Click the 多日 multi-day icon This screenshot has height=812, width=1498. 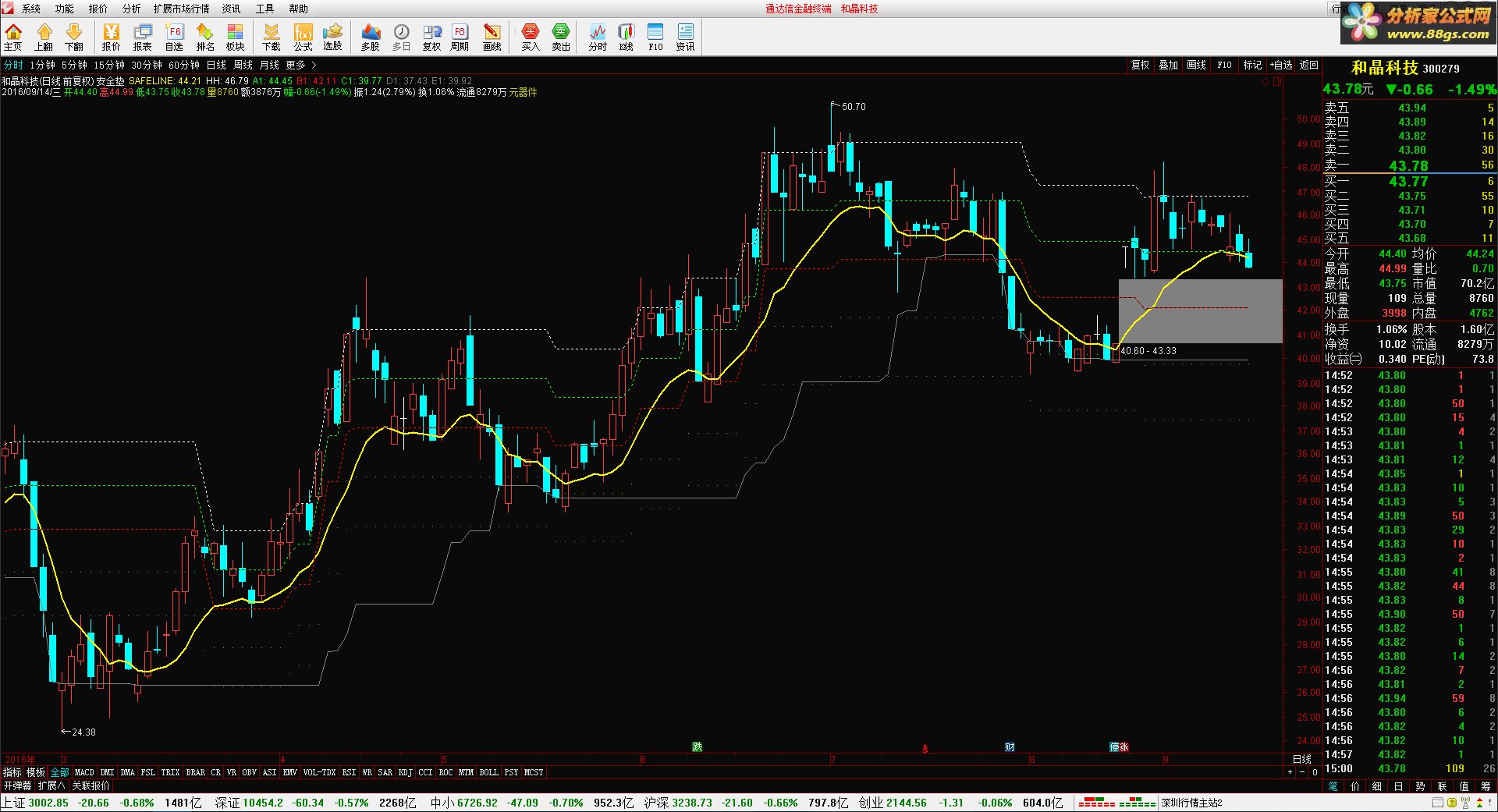tap(401, 37)
